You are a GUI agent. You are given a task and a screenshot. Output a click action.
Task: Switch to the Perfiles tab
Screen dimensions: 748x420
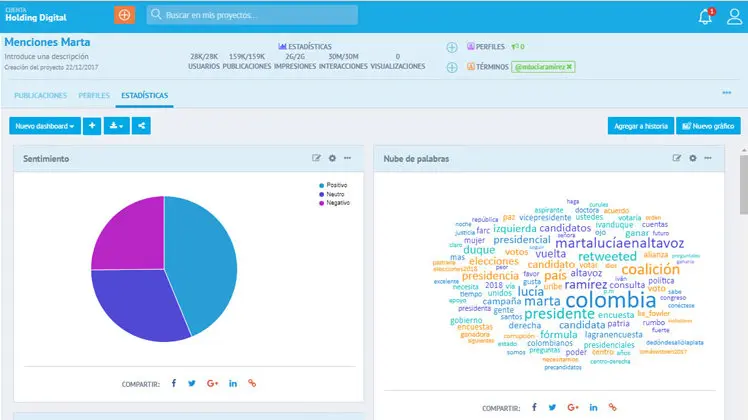[x=94, y=96]
